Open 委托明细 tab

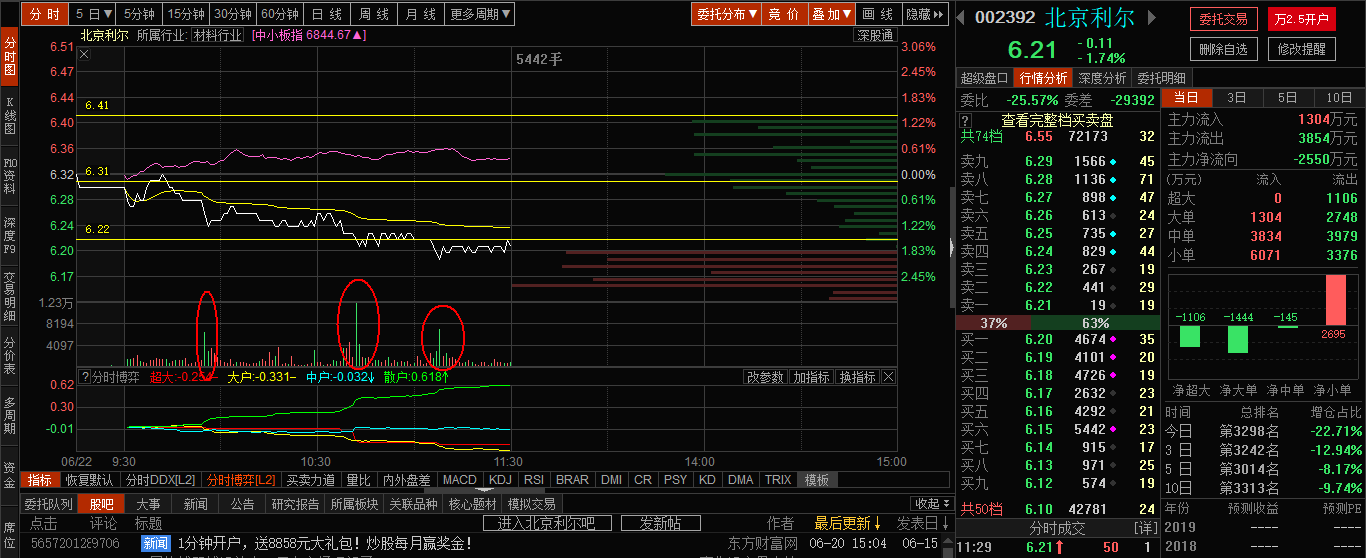pyautogui.click(x=1161, y=78)
